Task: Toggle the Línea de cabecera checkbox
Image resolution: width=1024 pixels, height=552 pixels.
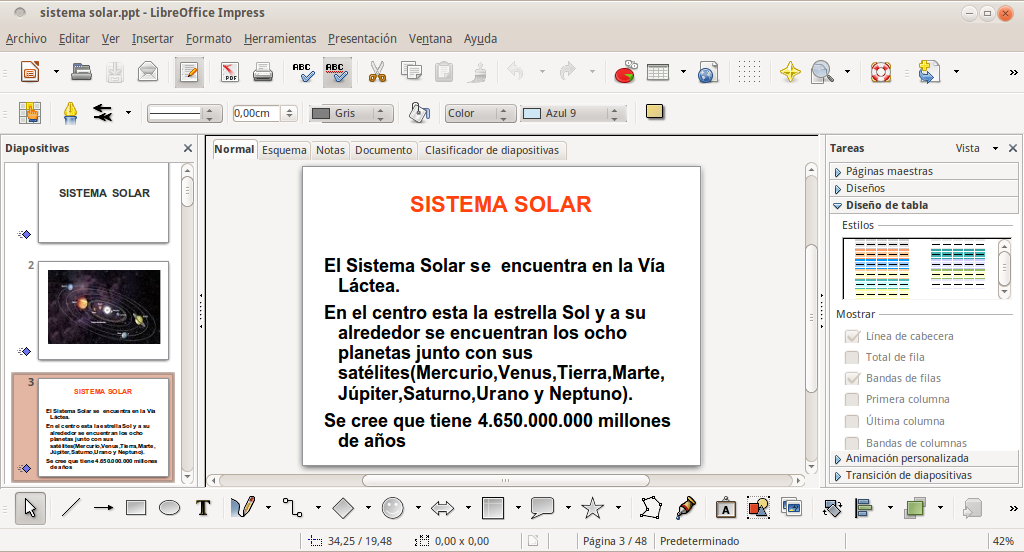Action: pos(852,336)
